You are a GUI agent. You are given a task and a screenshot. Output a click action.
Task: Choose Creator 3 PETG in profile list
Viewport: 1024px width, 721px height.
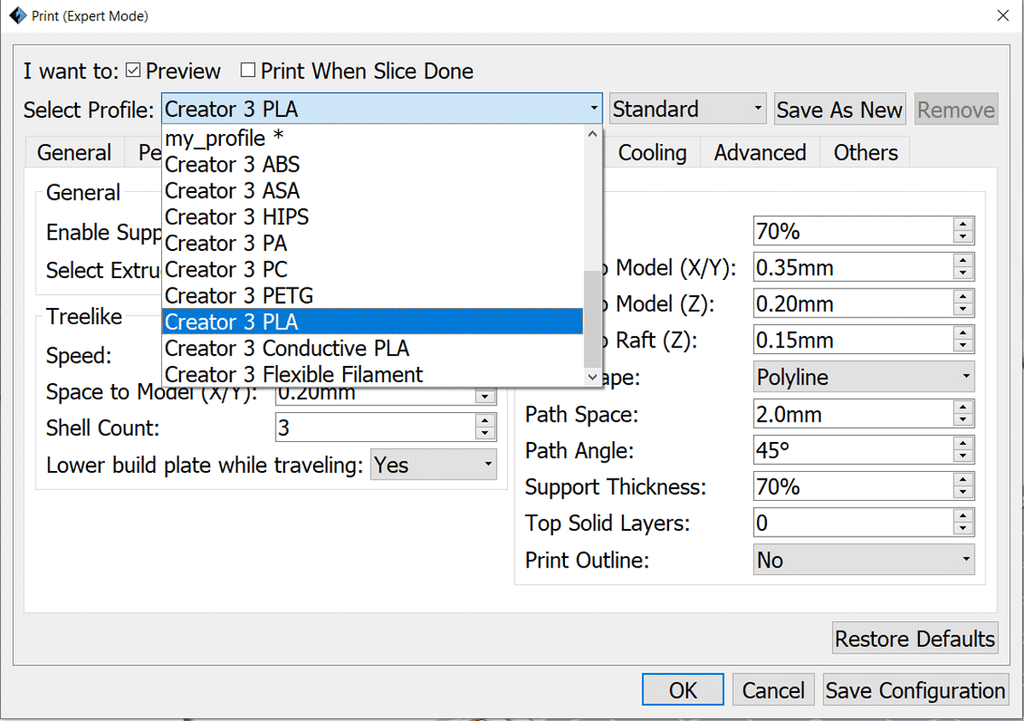pos(239,295)
